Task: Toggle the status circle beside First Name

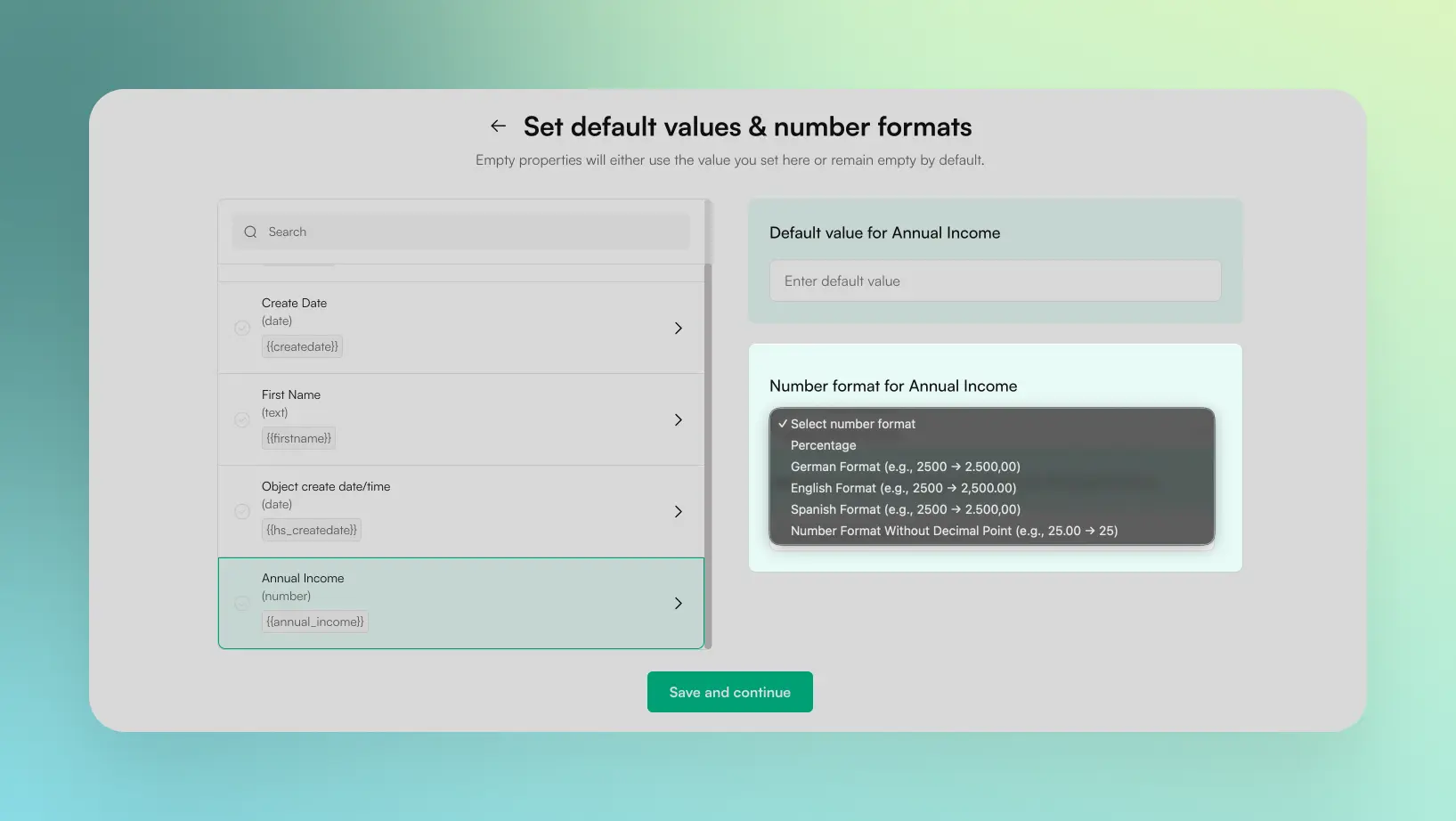Action: (241, 419)
